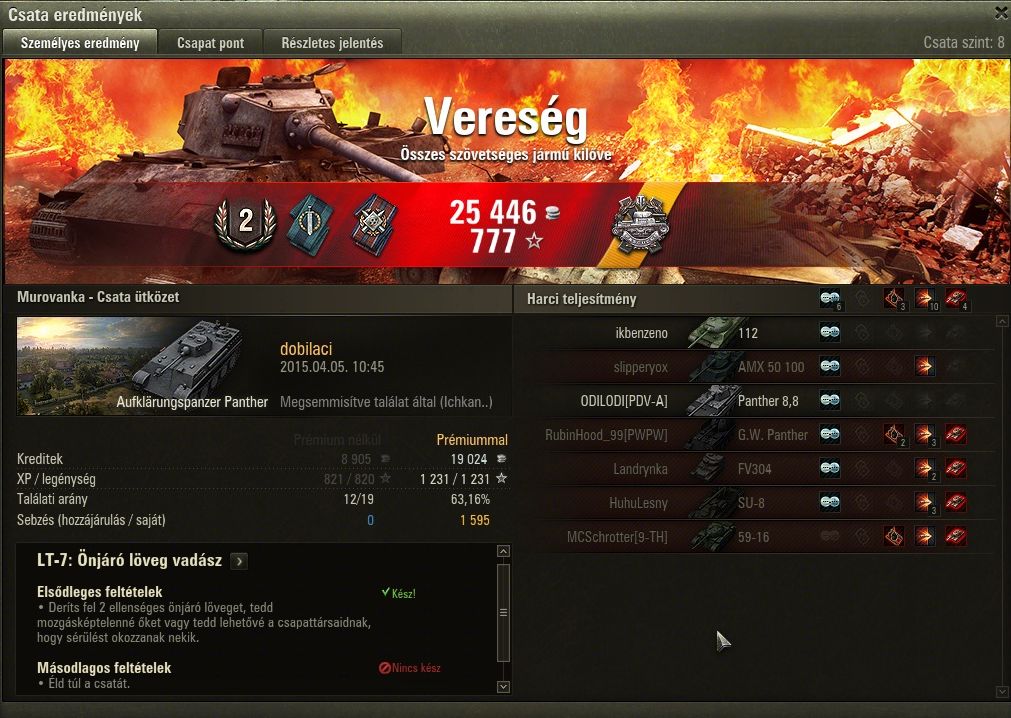Switch to the Csapat pont tab
1011x718 pixels.
pyautogui.click(x=211, y=43)
